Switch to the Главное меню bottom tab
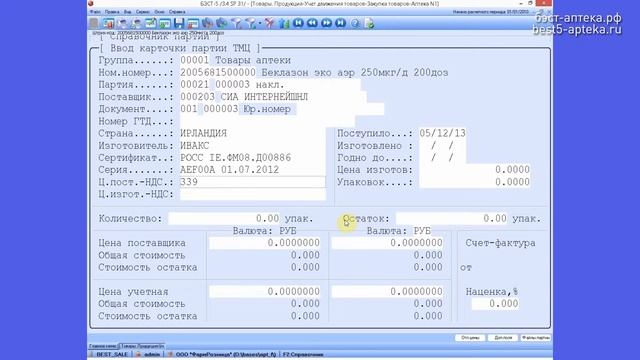640x360 pixels. pyautogui.click(x=103, y=346)
